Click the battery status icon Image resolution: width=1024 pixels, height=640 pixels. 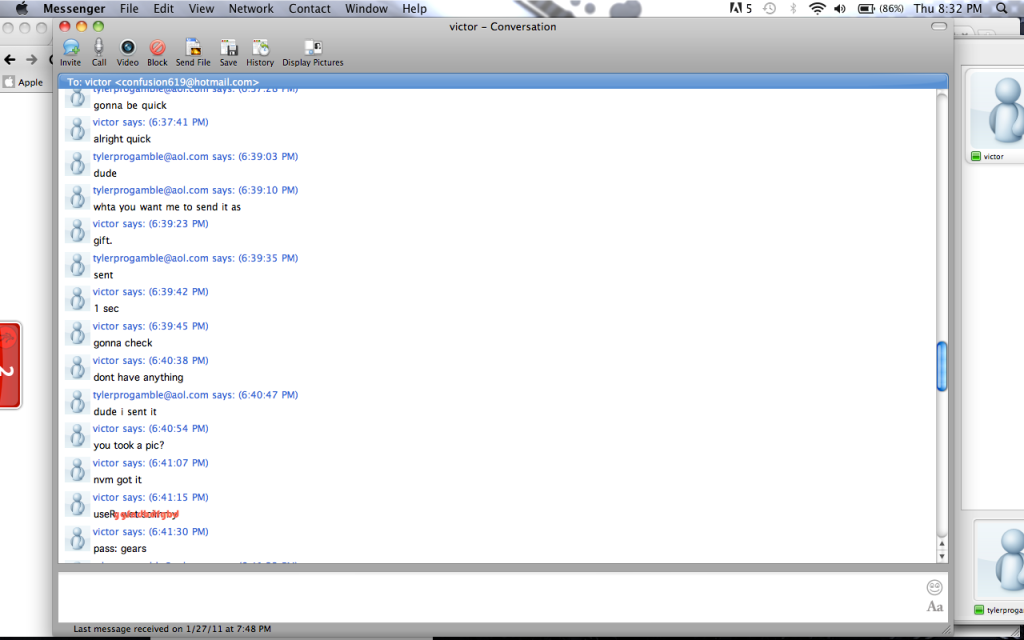coord(866,8)
